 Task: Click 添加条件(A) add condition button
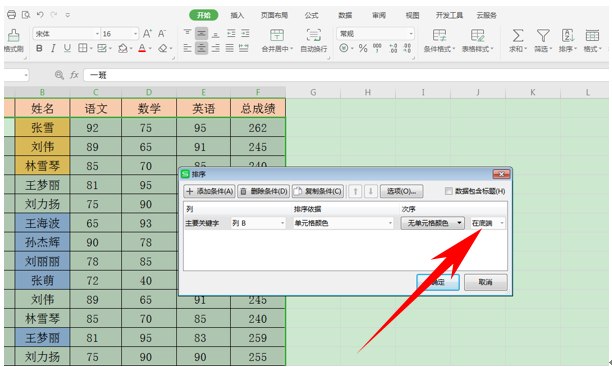210,191
